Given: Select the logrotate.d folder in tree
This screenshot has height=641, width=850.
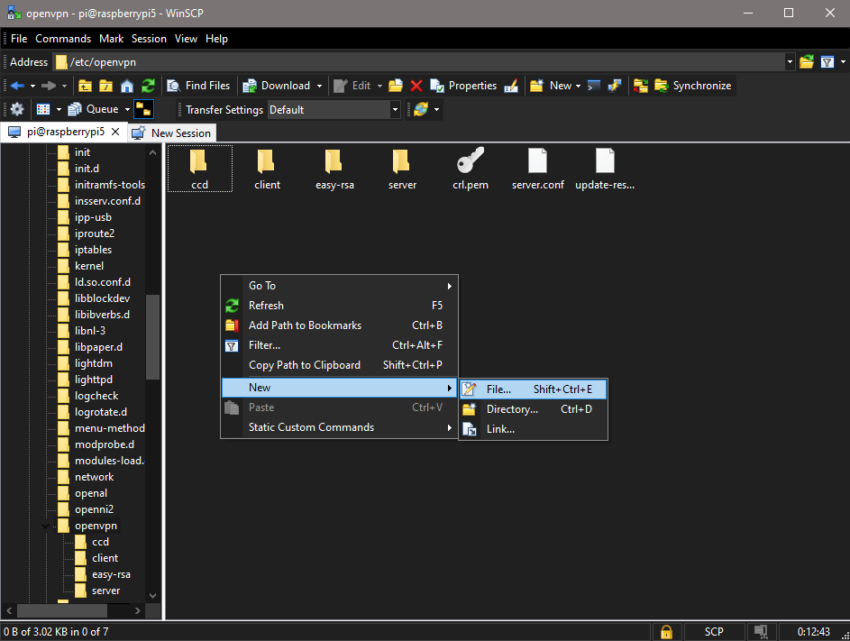Looking at the screenshot, I should click(100, 412).
